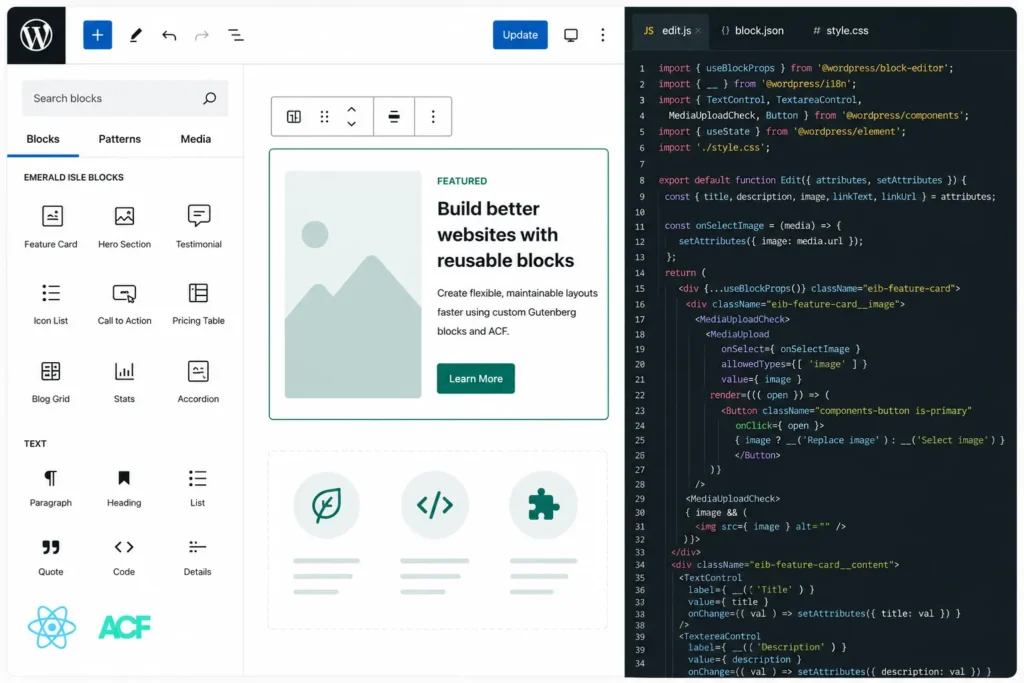Insert the Code block
This screenshot has width=1024, height=683.
tap(124, 557)
